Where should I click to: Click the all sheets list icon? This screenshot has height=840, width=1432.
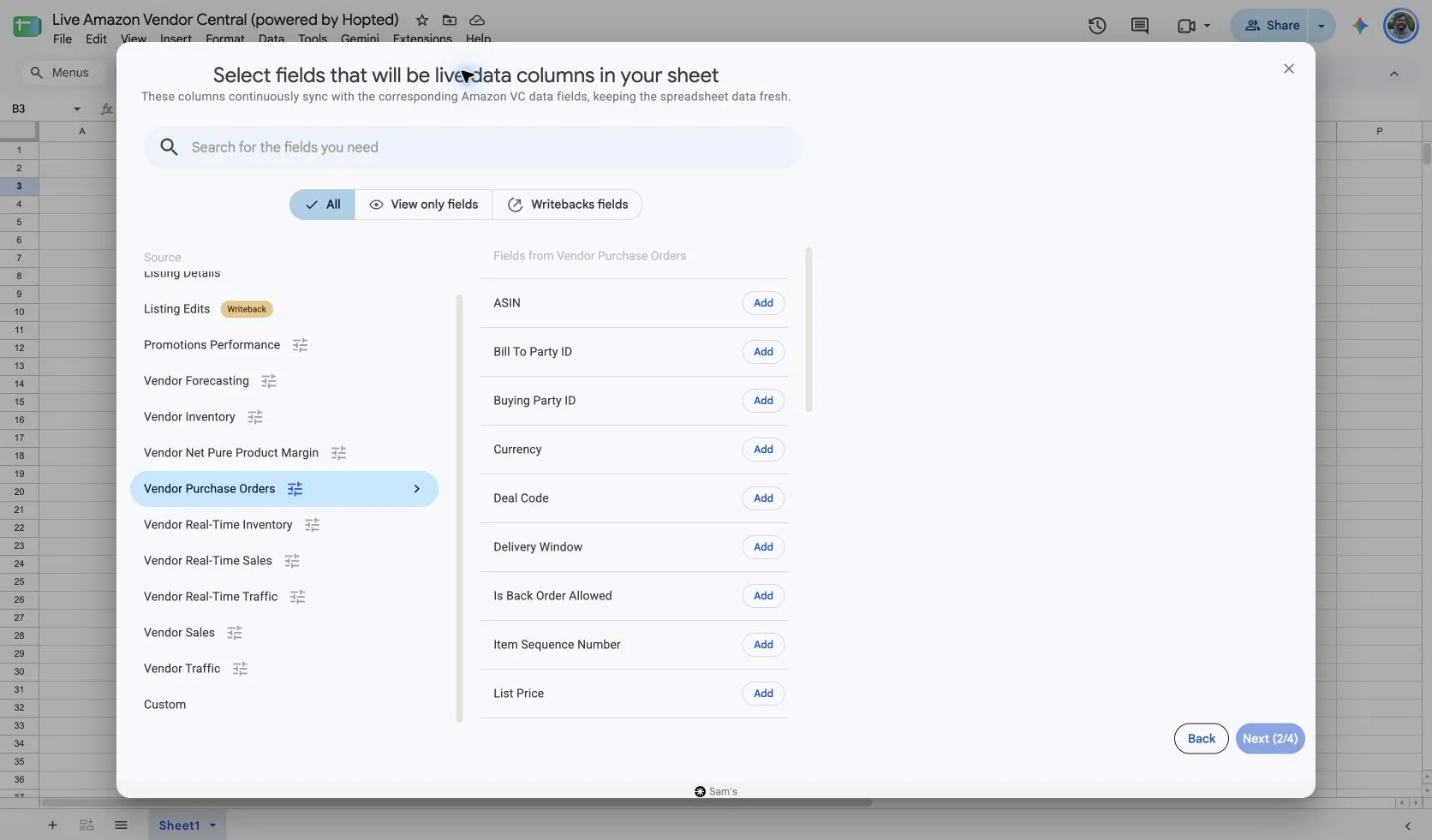(121, 825)
